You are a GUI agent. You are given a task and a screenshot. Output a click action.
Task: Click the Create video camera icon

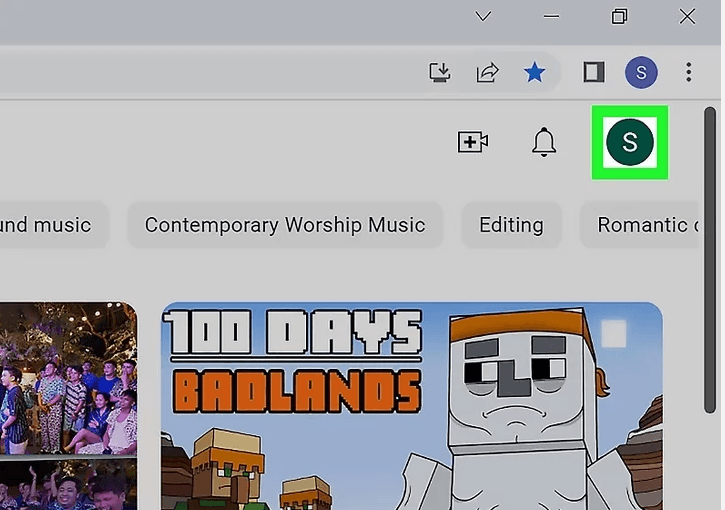pyautogui.click(x=473, y=141)
